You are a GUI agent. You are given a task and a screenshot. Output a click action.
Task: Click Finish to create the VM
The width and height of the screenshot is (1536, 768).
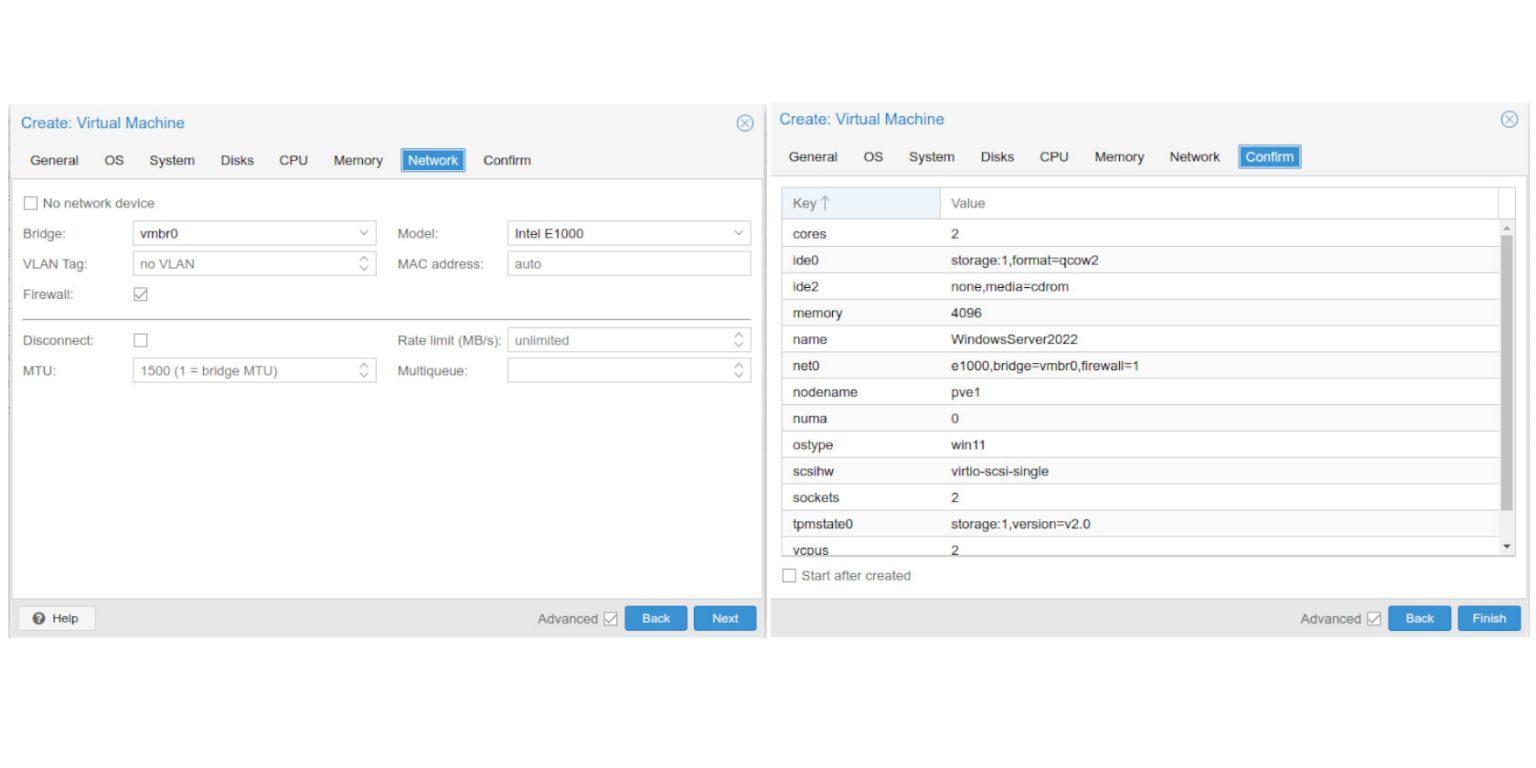click(1489, 618)
